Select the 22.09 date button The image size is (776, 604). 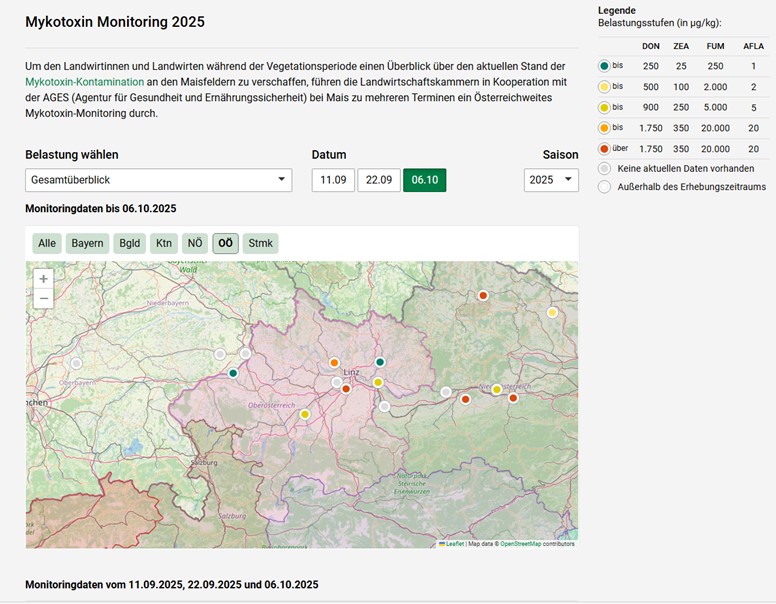379,180
